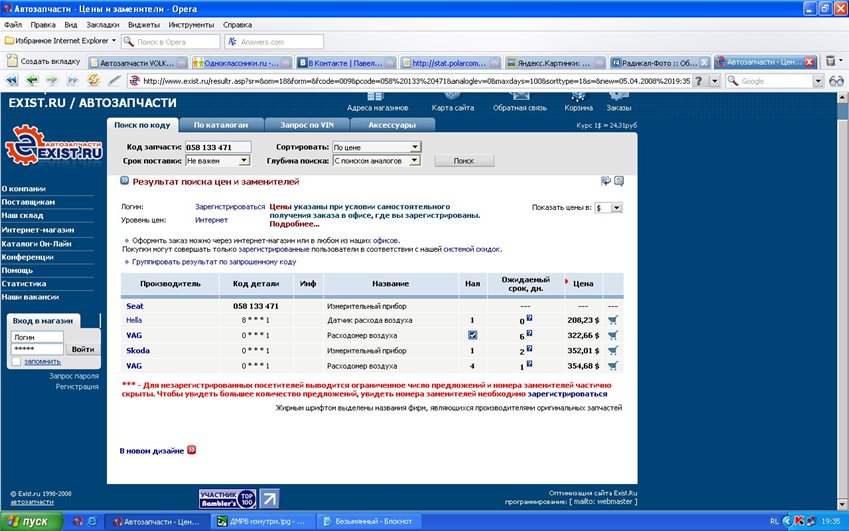Click the page vertical scrollbar
Image resolution: width=849 pixels, height=531 pixels.
point(842,300)
